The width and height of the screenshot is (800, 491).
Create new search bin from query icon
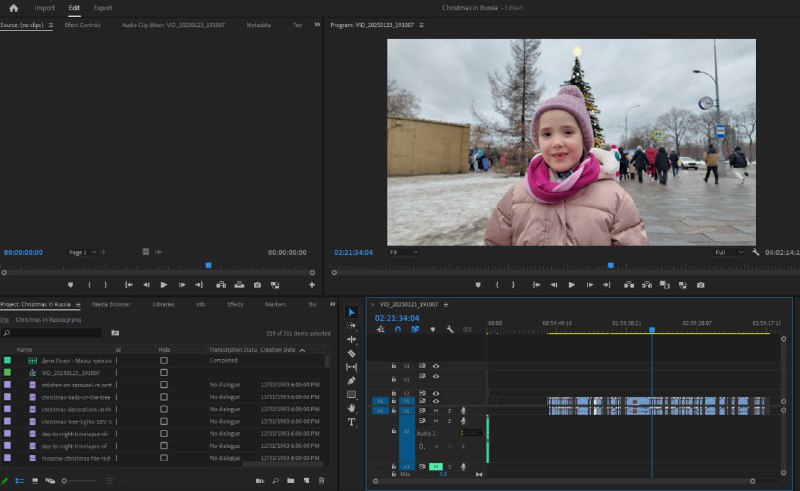[x=115, y=333]
